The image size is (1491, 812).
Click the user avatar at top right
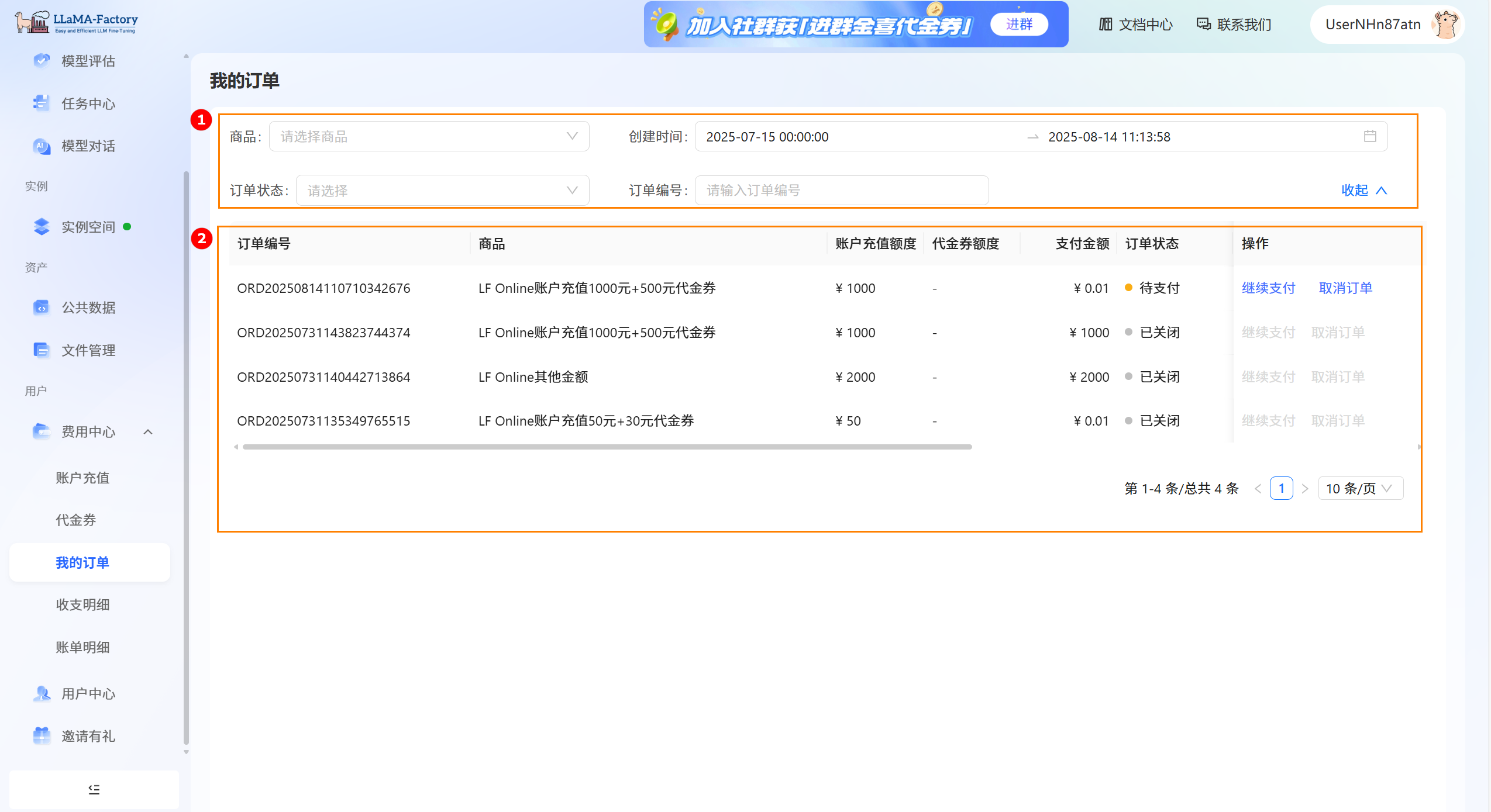(1445, 25)
